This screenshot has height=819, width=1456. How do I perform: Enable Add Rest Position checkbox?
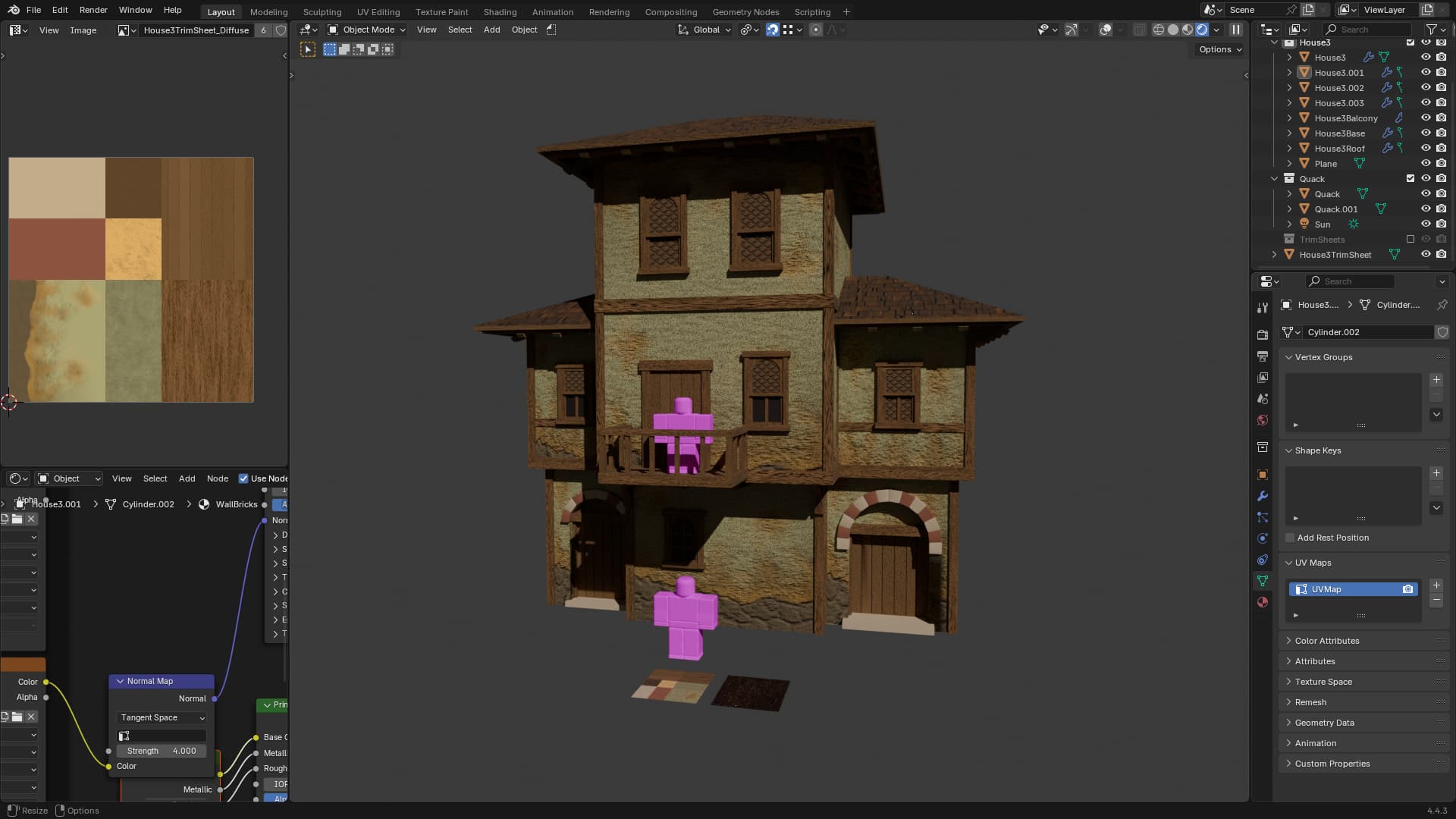pyautogui.click(x=1290, y=538)
